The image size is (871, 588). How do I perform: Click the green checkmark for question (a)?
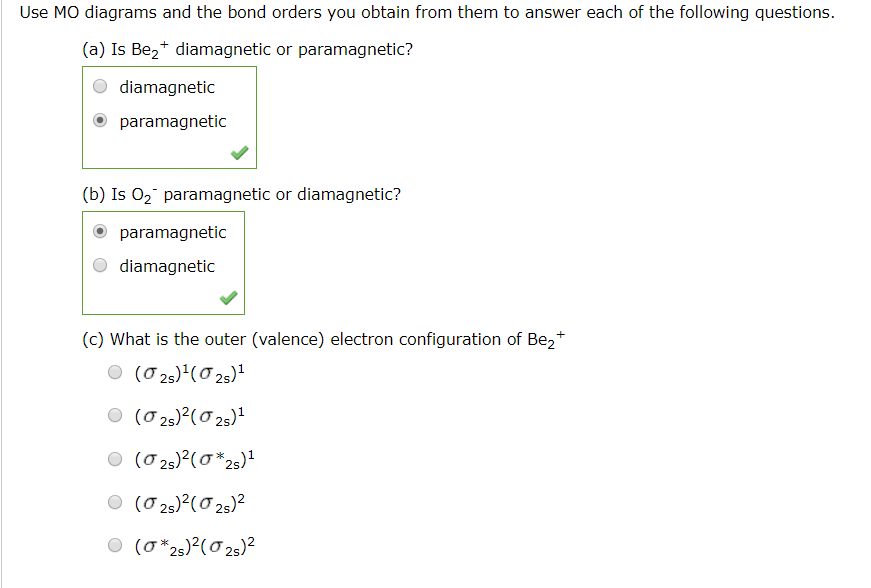click(x=237, y=153)
